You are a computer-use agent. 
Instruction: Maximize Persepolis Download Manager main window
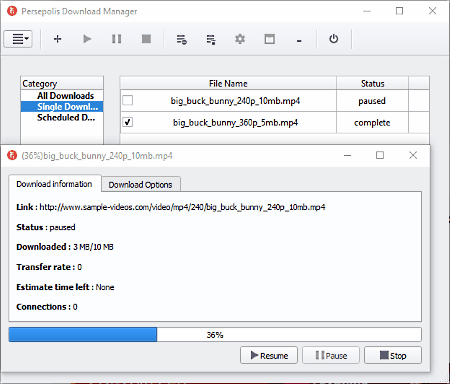pyautogui.click(x=399, y=11)
